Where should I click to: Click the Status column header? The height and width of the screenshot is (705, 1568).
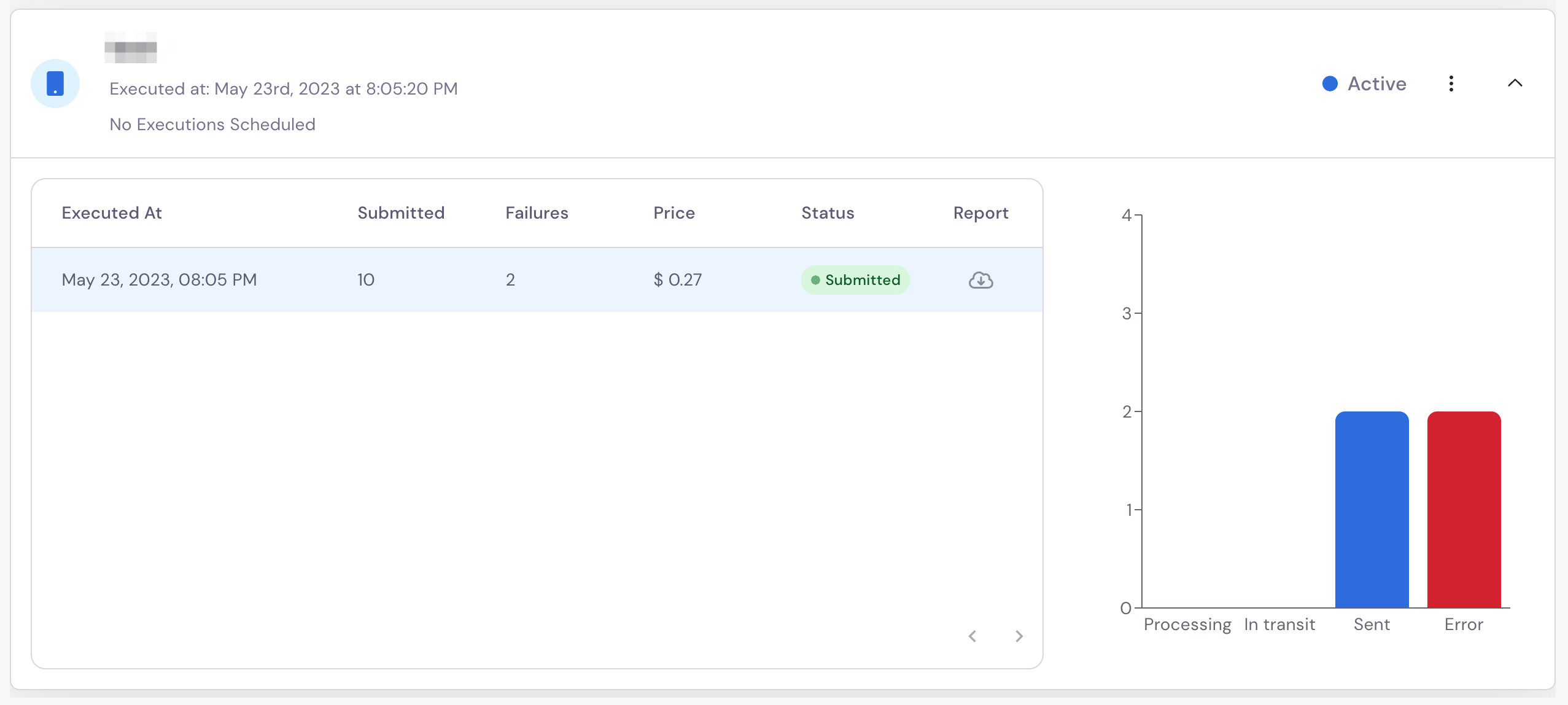[828, 213]
